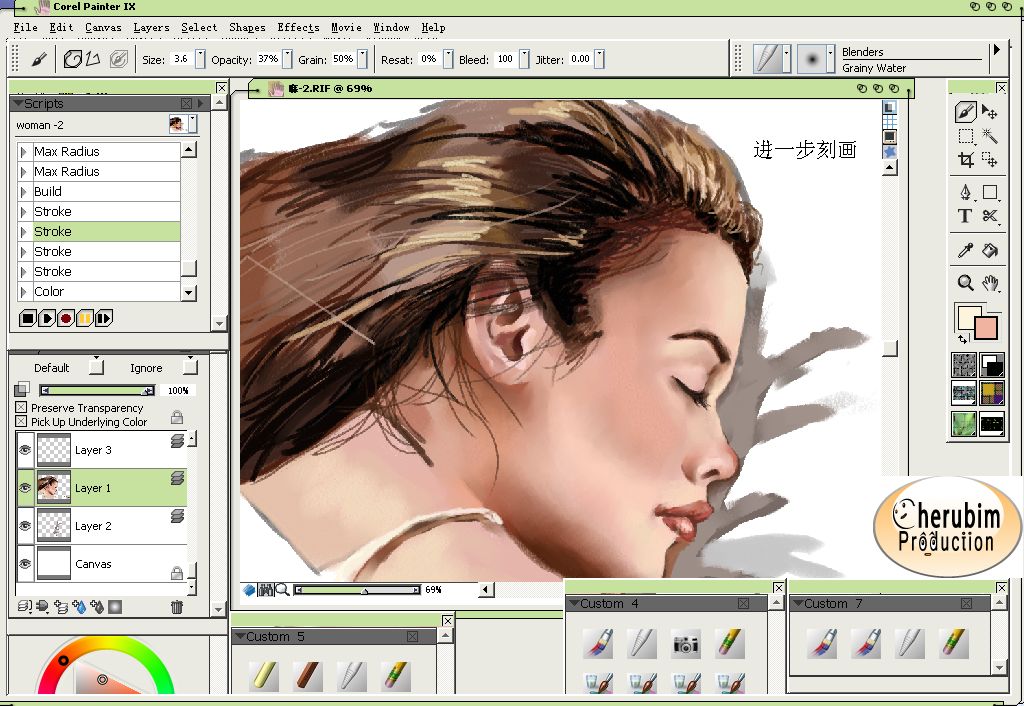Click the delete layer trash icon
1024x706 pixels.
pos(176,607)
